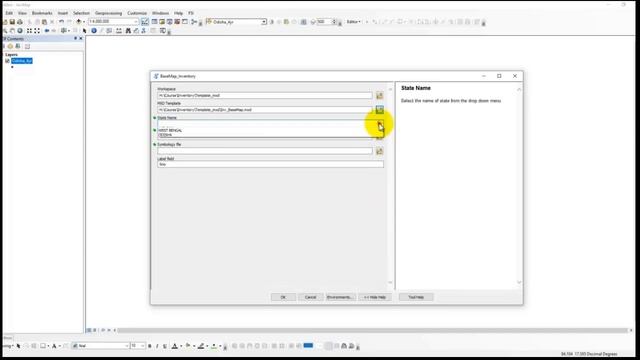The width and height of the screenshot is (640, 360).
Task: Click the Fixed Zoom In icon
Action: (x=29, y=31)
